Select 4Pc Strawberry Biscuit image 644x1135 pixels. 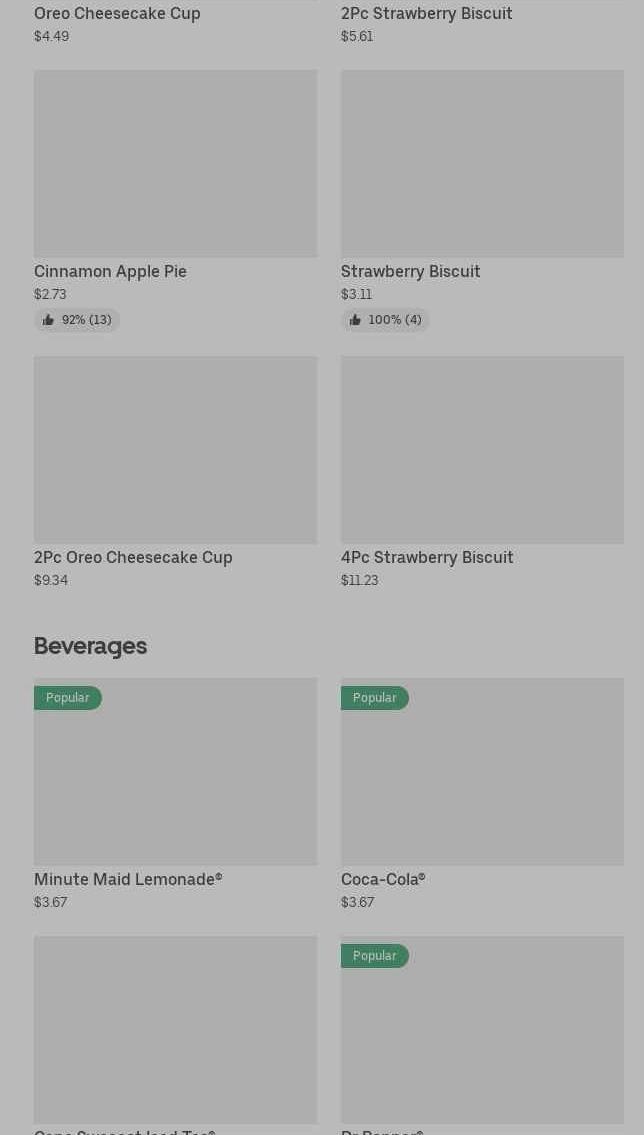(482, 450)
